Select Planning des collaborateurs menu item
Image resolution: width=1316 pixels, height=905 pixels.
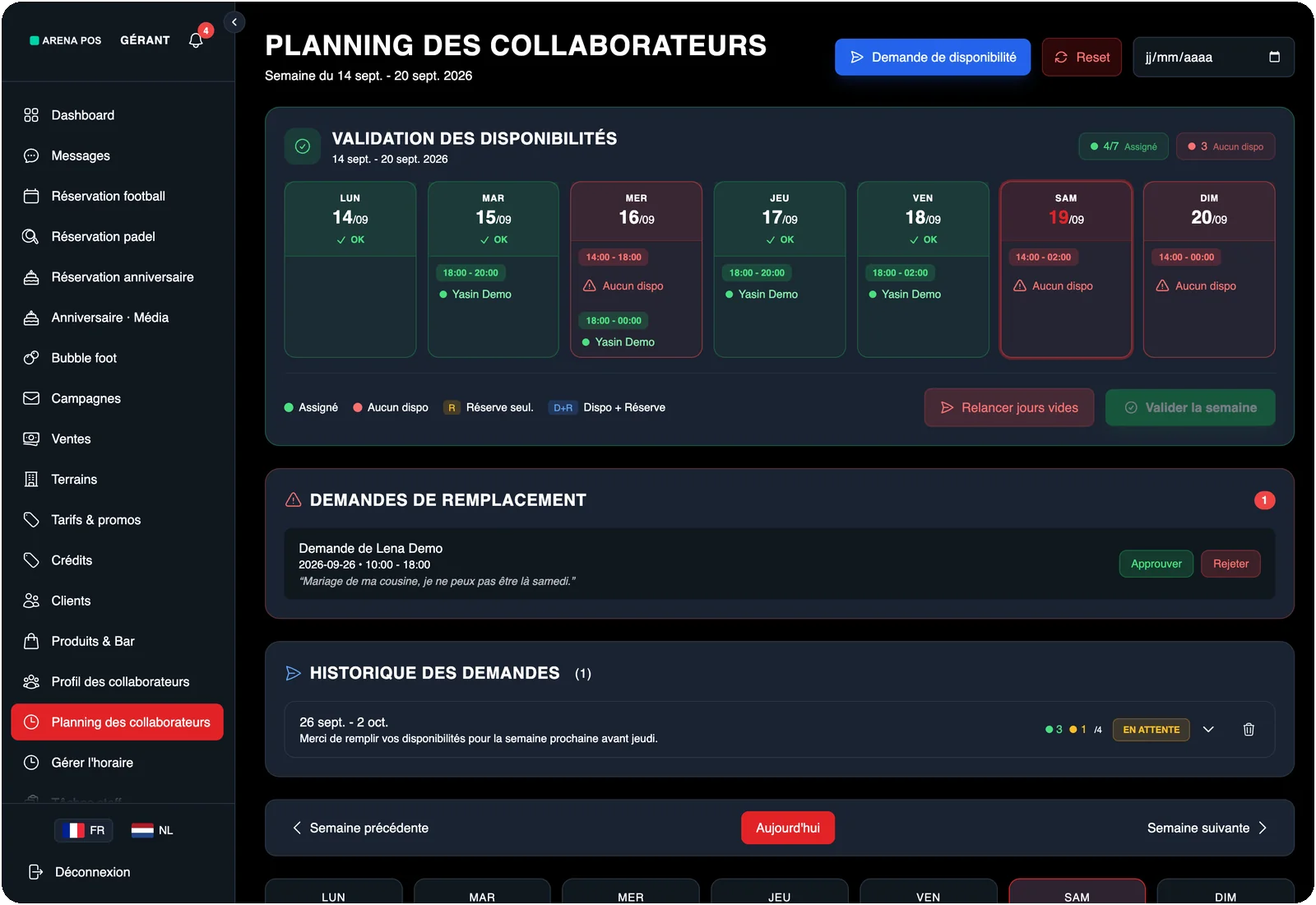118,722
